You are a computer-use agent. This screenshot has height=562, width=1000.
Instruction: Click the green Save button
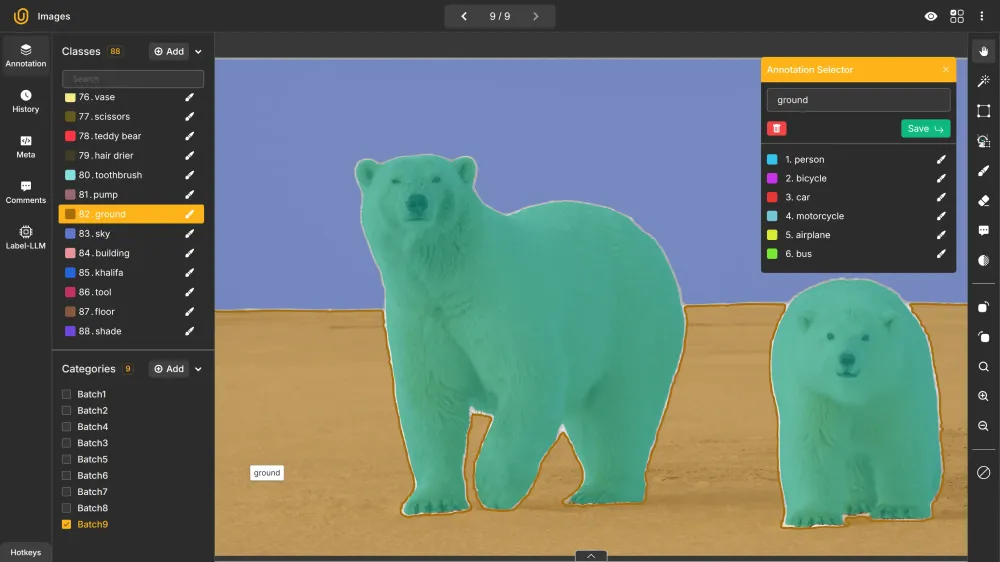[x=925, y=129]
